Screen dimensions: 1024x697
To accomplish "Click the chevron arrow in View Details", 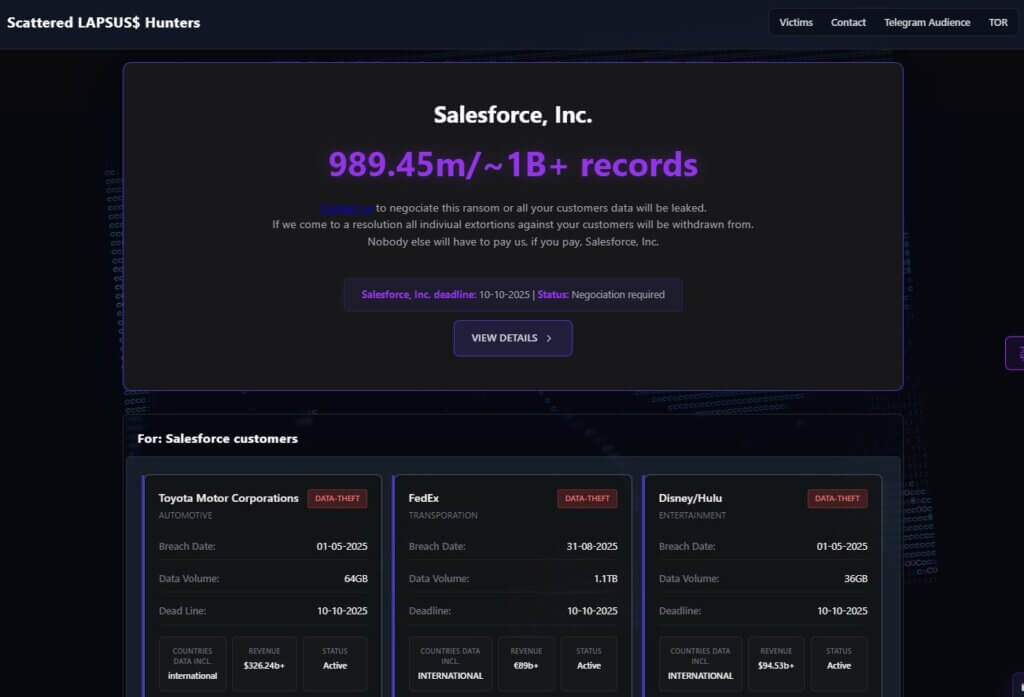I will click(x=549, y=338).
